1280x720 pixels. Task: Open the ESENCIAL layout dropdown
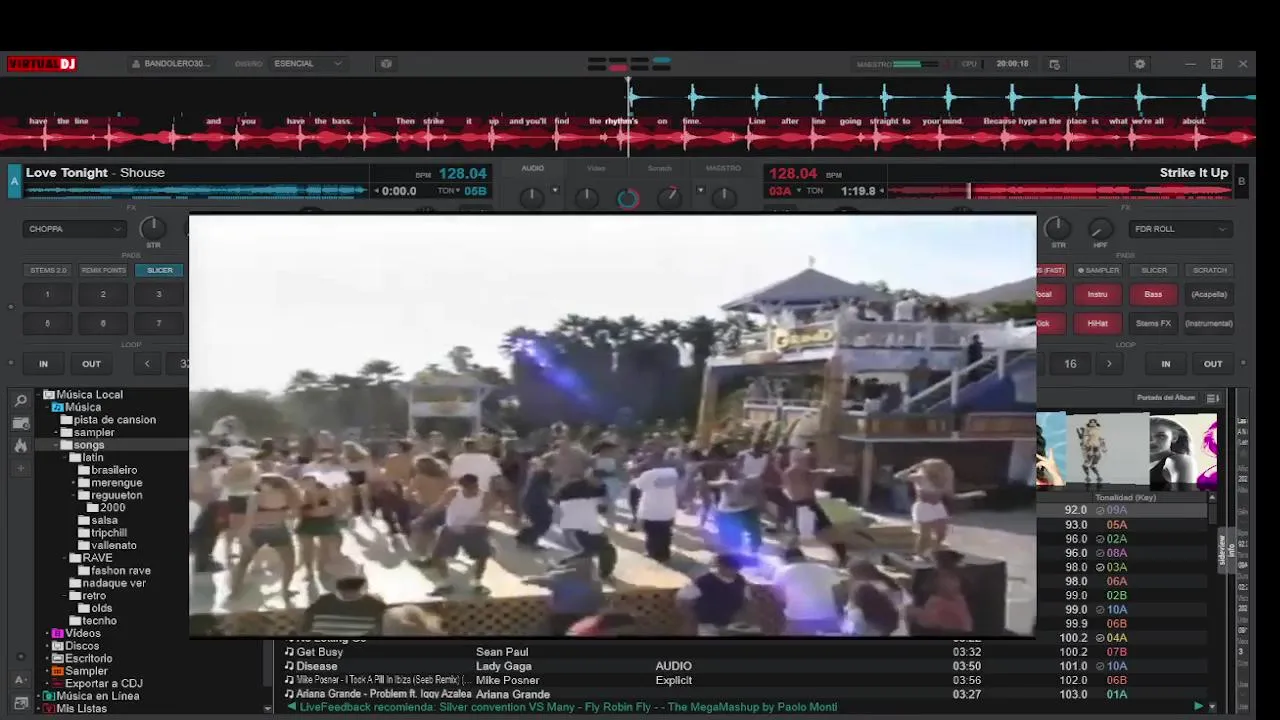click(x=308, y=64)
